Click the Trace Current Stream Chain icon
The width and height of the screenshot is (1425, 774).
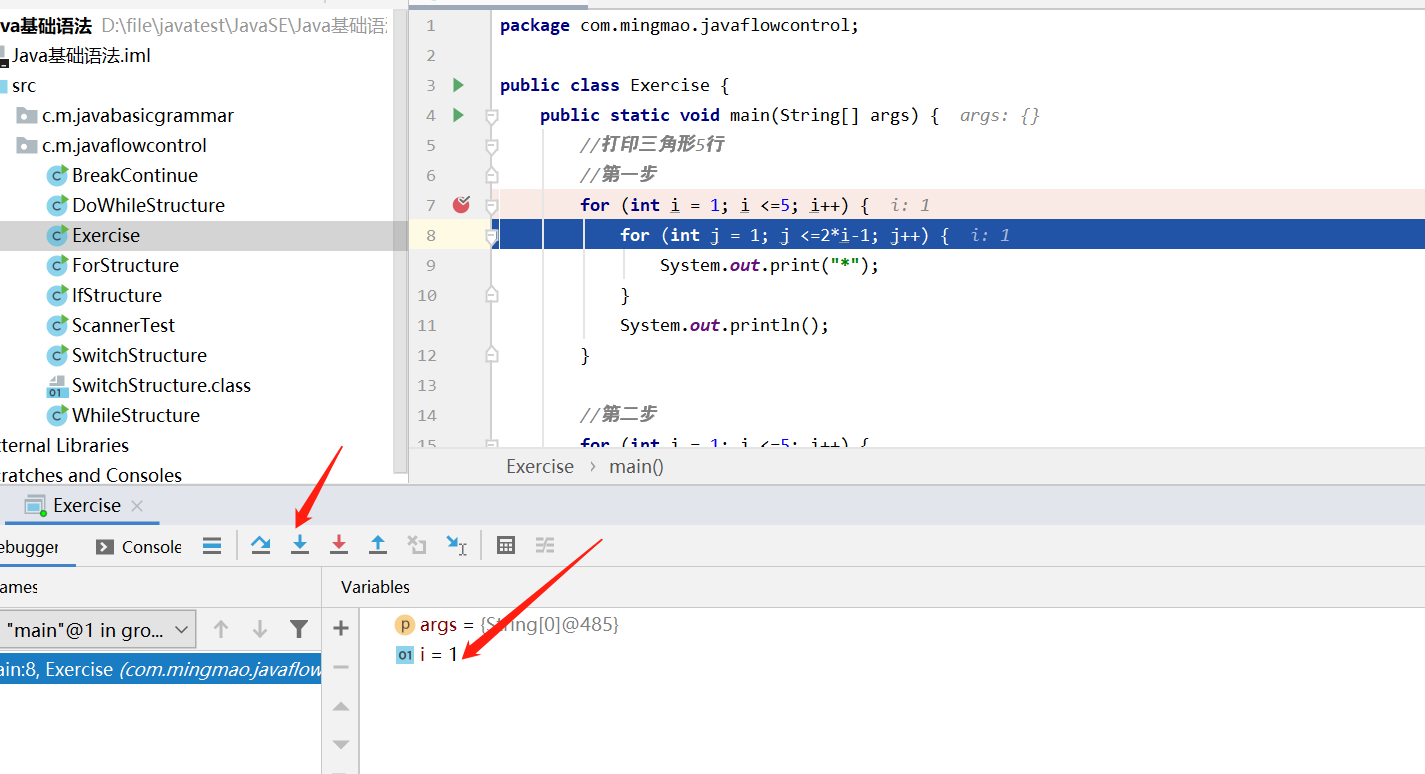point(545,545)
